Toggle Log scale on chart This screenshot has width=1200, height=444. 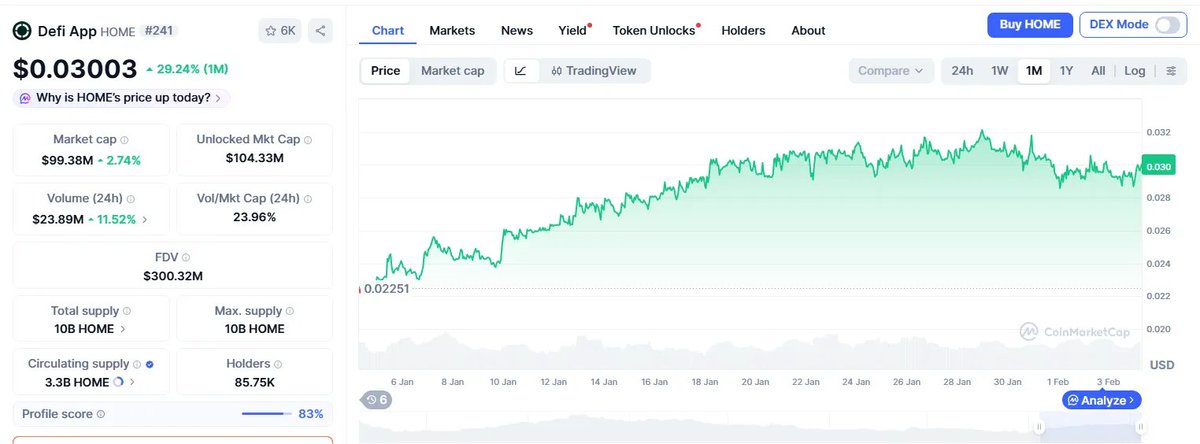(1135, 71)
